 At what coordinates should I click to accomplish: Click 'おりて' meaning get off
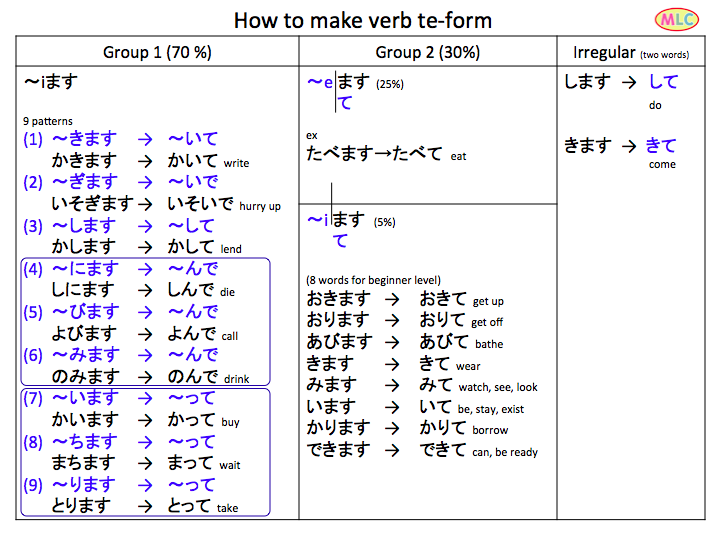click(442, 320)
